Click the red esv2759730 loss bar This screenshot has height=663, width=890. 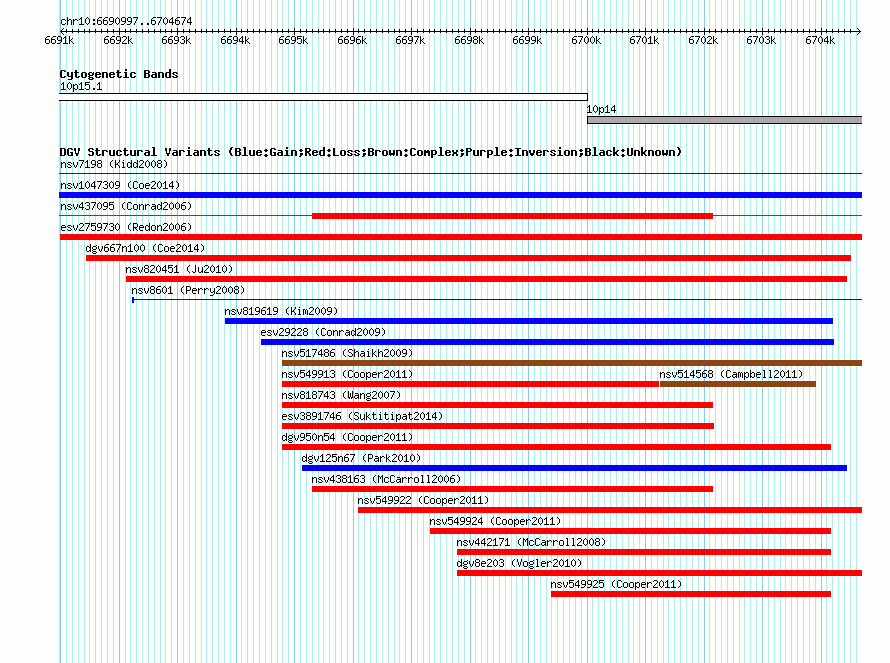pyautogui.click(x=460, y=237)
